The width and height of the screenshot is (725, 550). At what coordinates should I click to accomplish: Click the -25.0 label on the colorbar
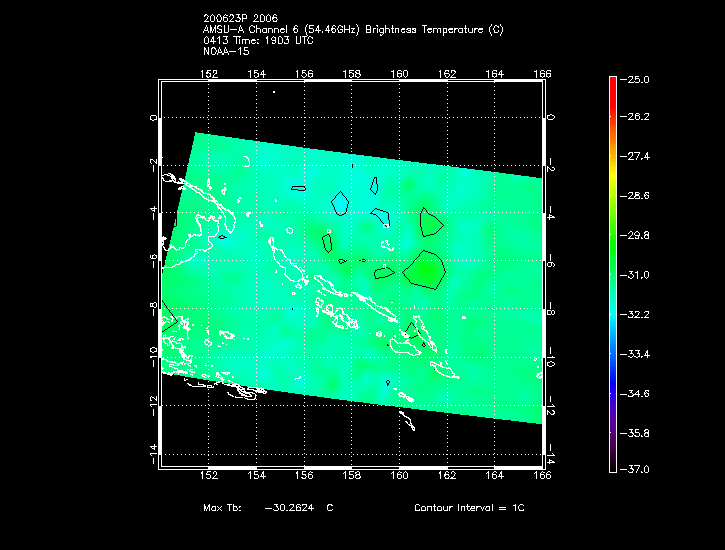tap(637, 79)
